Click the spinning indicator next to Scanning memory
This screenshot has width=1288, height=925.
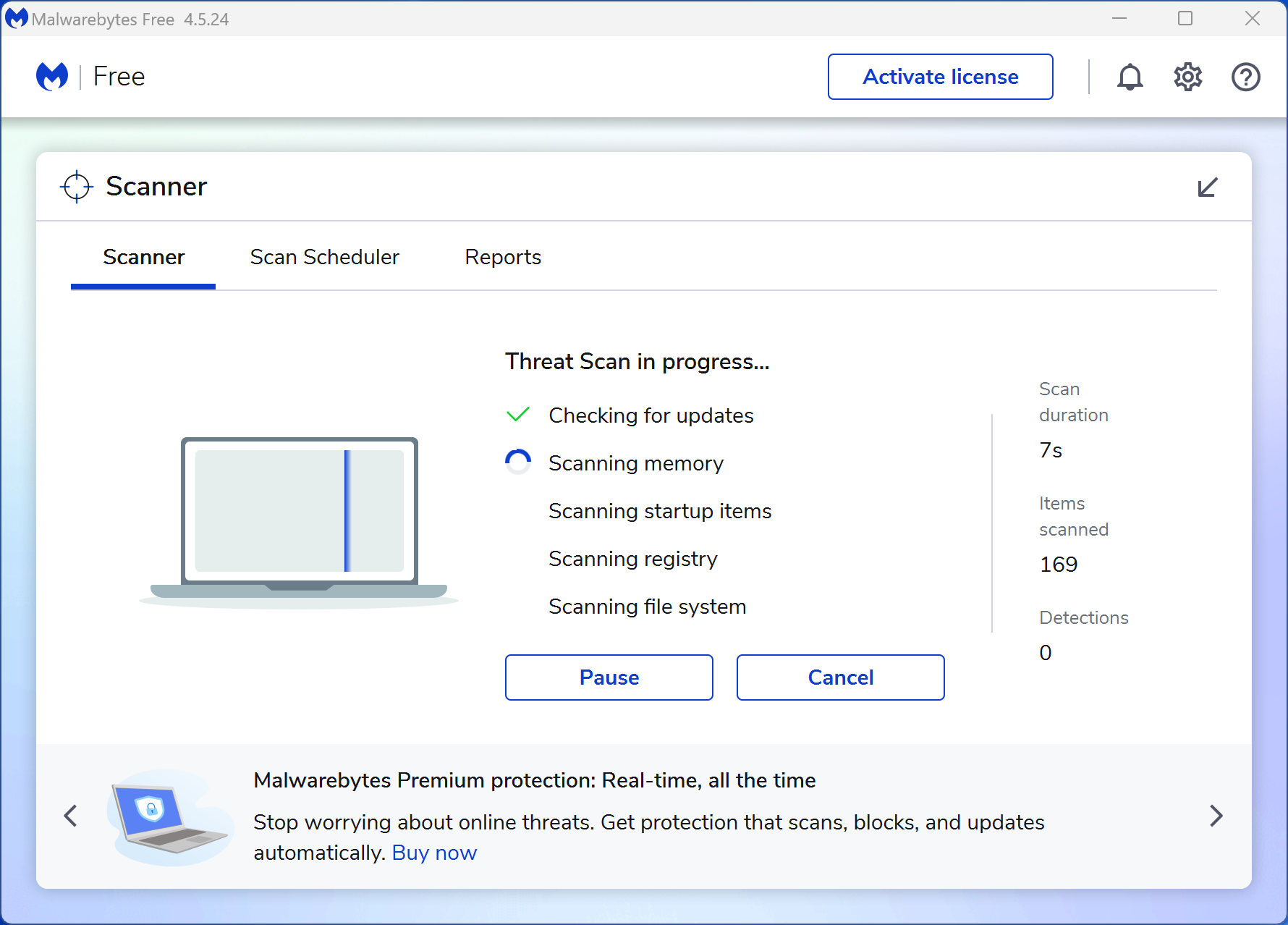point(517,462)
